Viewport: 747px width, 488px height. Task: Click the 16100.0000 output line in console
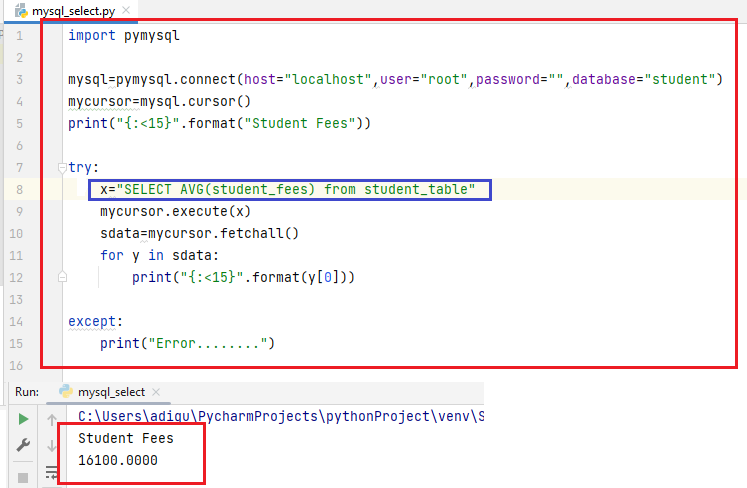[118, 460]
